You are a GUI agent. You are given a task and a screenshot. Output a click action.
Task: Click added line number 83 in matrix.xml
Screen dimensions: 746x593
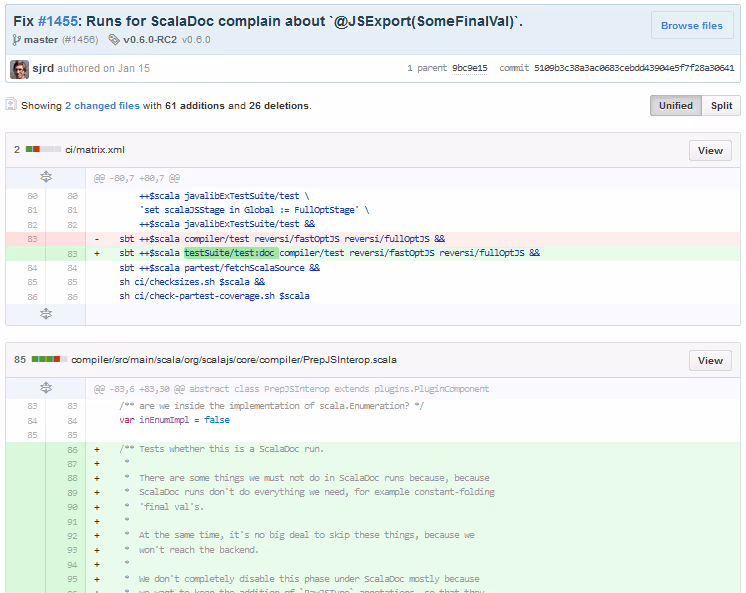point(72,254)
